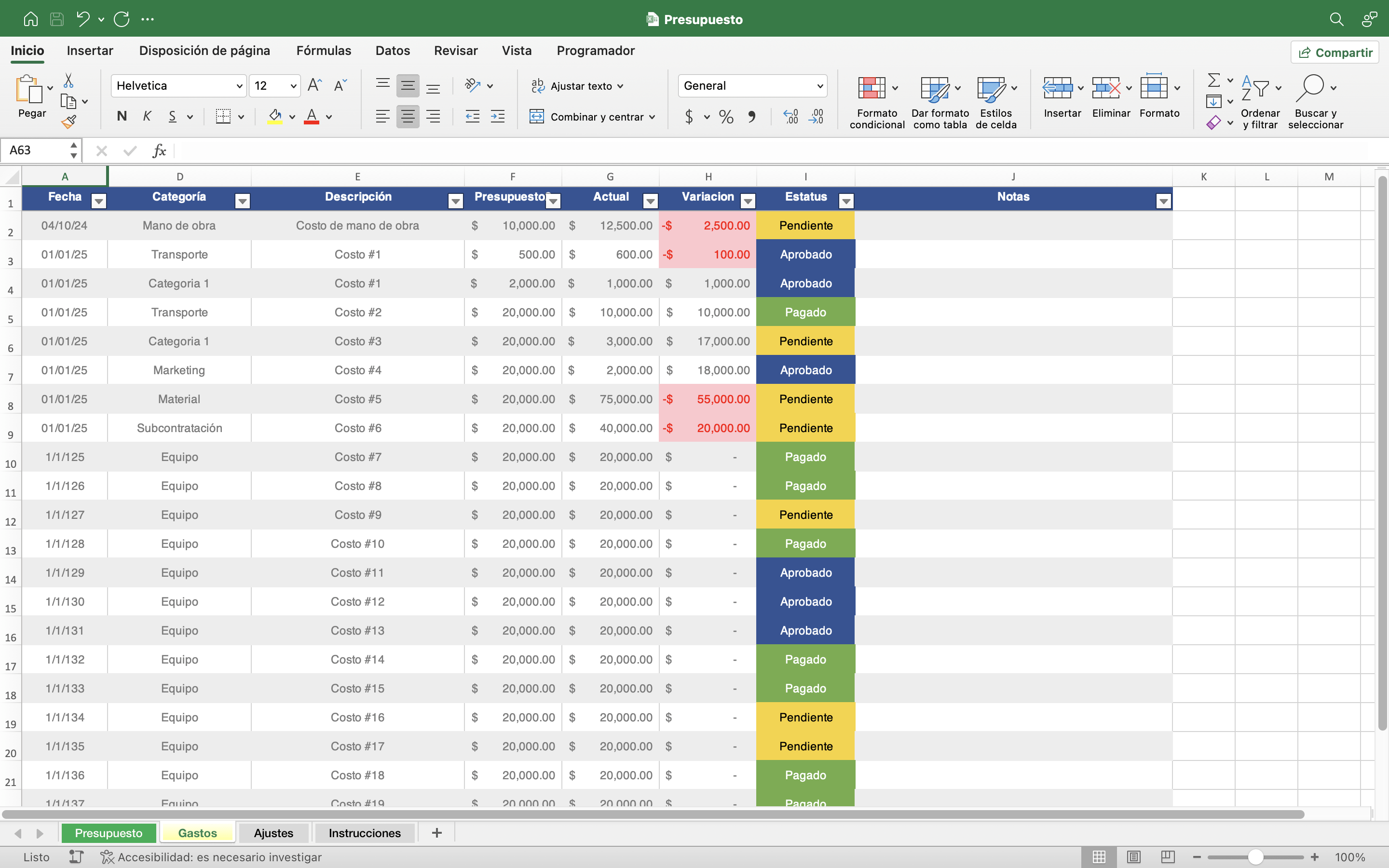Image resolution: width=1389 pixels, height=868 pixels.
Task: Open the Descripción column filter dropdown
Action: [456, 201]
